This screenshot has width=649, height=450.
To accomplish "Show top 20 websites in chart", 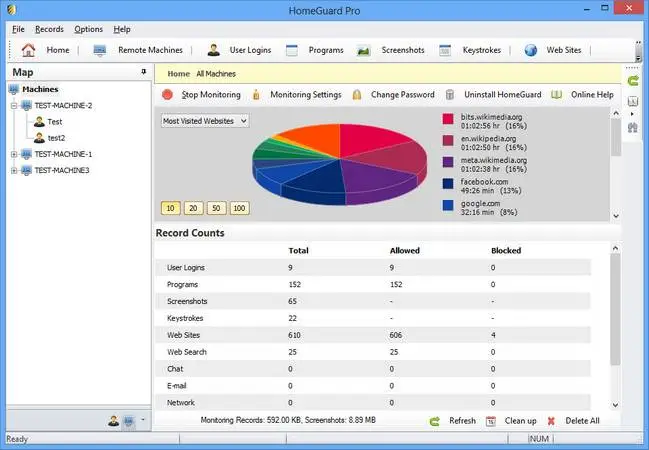I will pos(193,208).
